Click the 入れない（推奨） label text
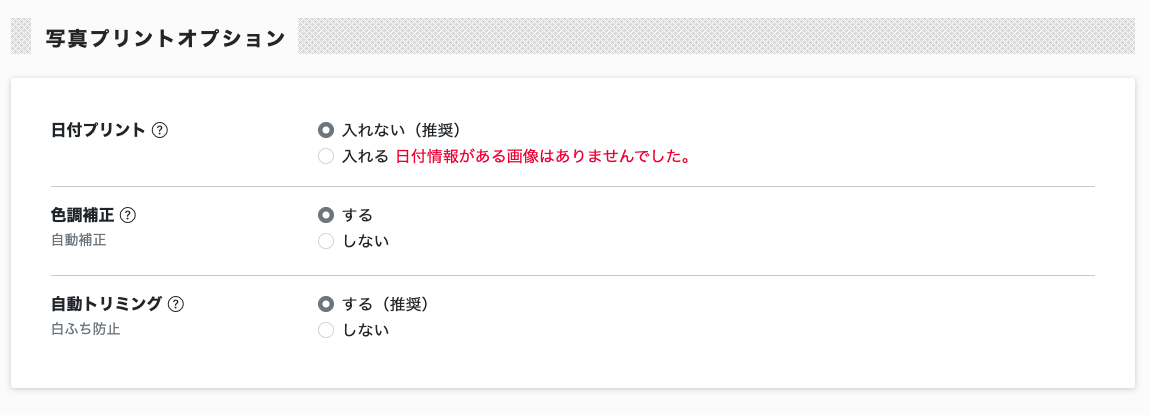The image size is (1150, 415). pos(401,130)
